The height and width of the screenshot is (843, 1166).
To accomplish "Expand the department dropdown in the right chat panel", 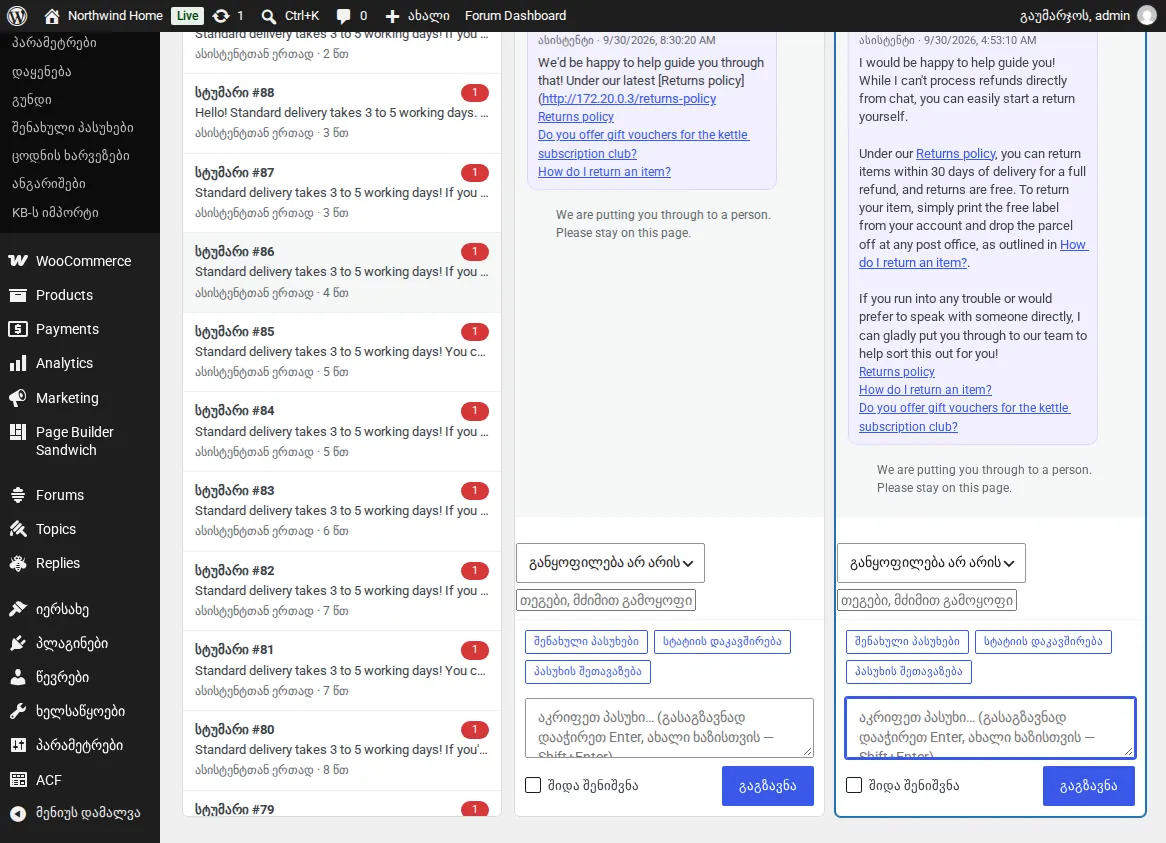I will [x=931, y=563].
